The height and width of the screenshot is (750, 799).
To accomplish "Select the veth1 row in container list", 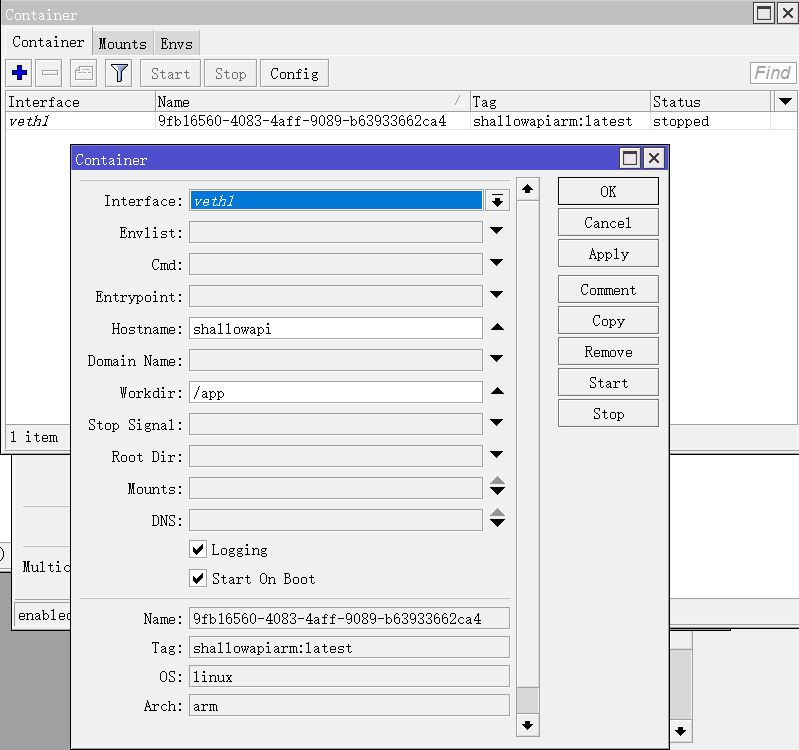I will point(401,121).
